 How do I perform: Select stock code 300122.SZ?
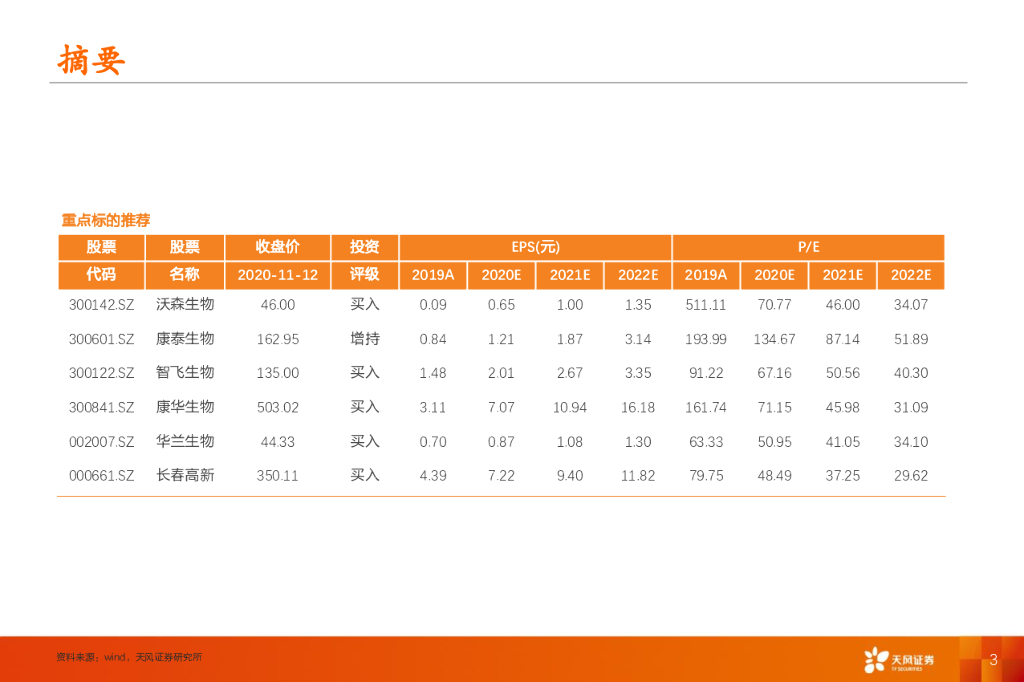(x=101, y=373)
